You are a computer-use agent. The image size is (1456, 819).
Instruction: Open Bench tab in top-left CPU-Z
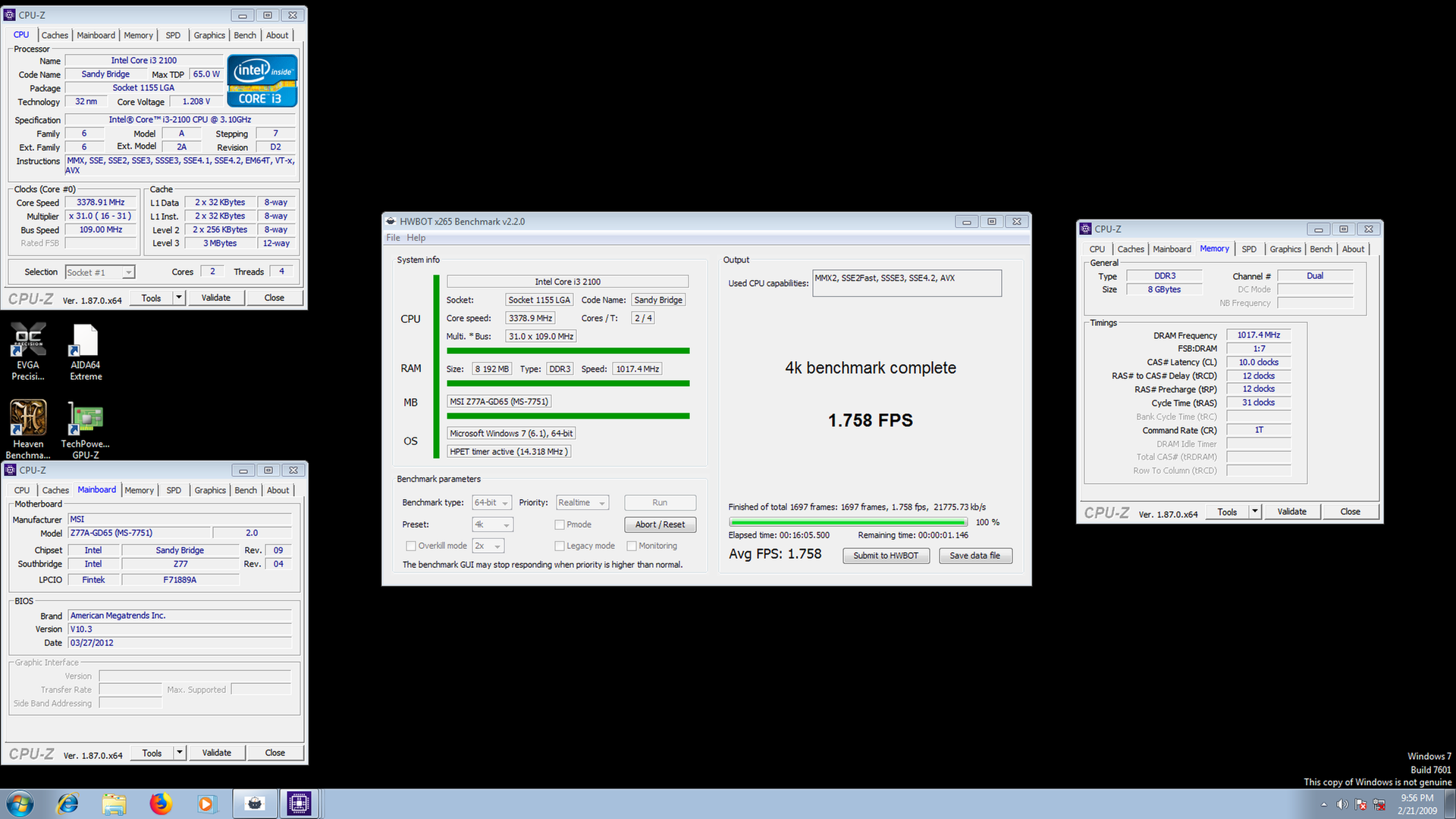pyautogui.click(x=245, y=36)
